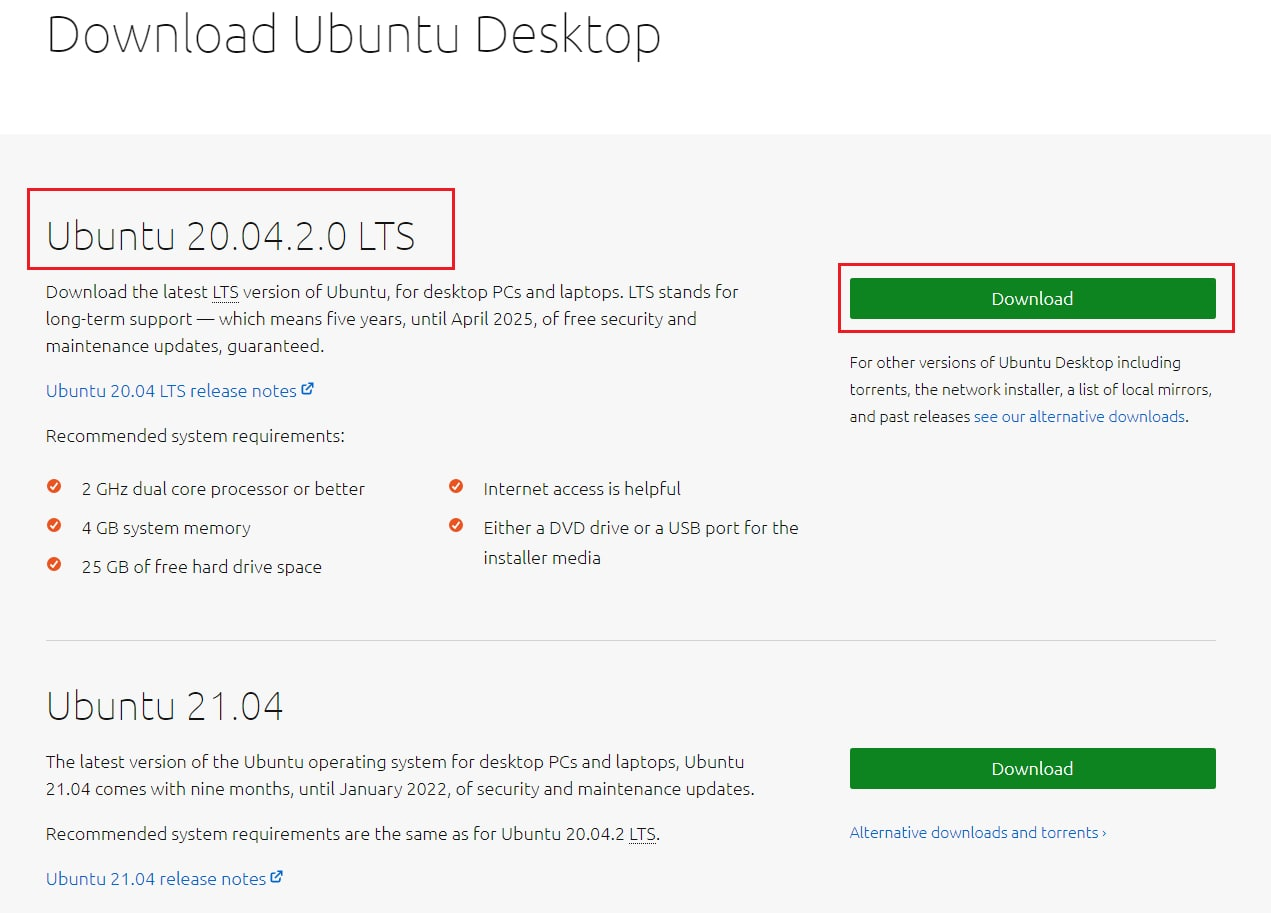Click checkmark icon next to 25 GB drive space

click(54, 565)
